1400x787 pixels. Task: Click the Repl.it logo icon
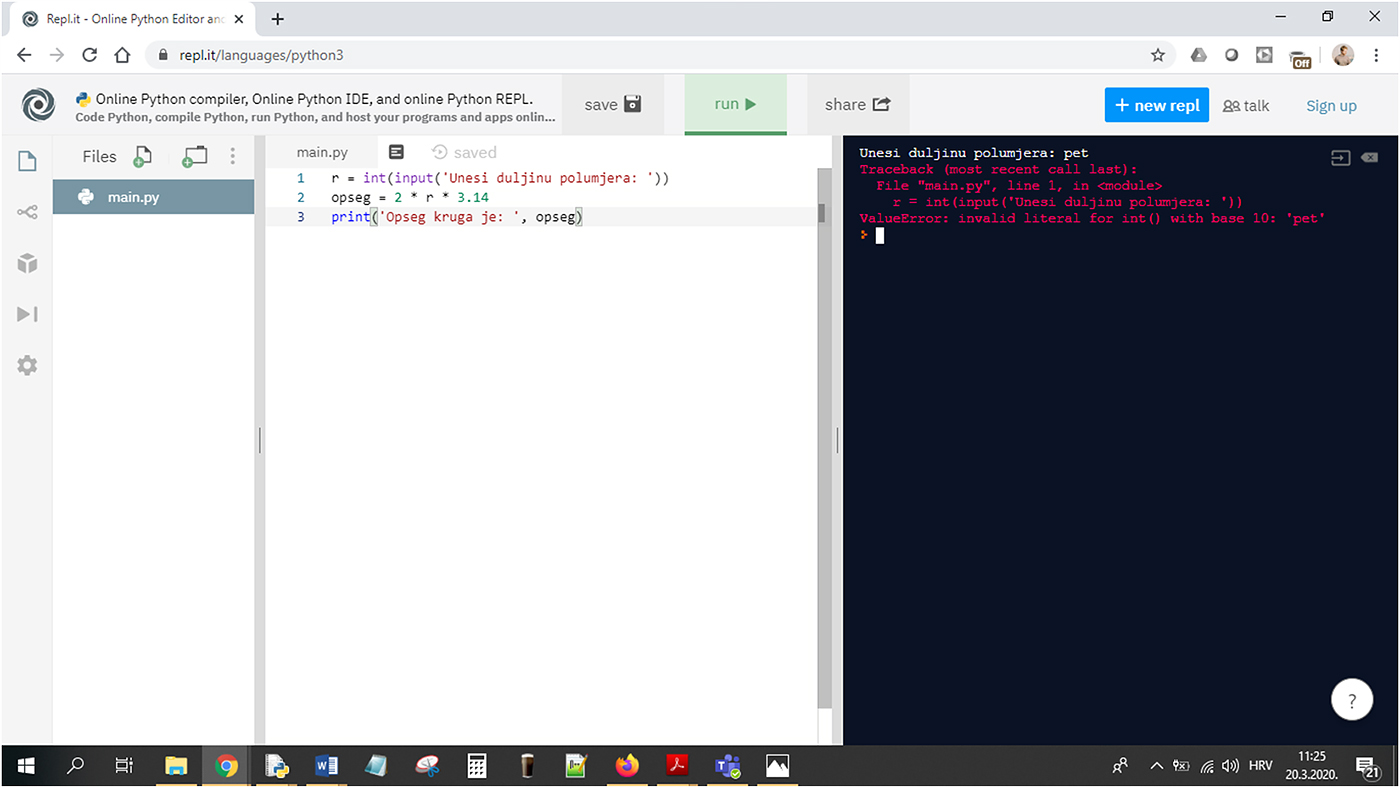coord(39,105)
